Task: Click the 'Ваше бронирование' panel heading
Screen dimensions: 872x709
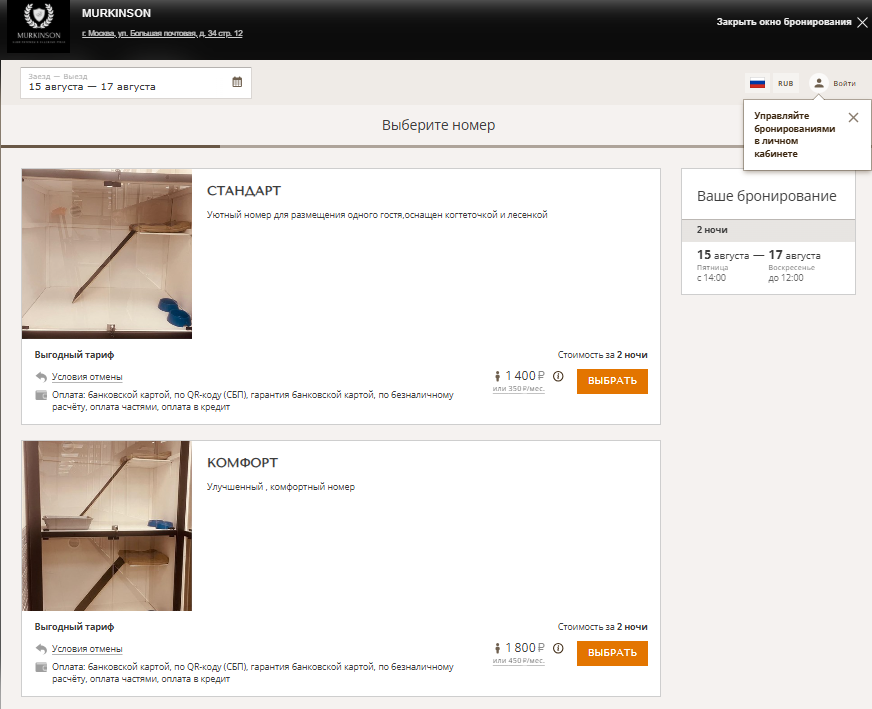Action: pyautogui.click(x=766, y=196)
